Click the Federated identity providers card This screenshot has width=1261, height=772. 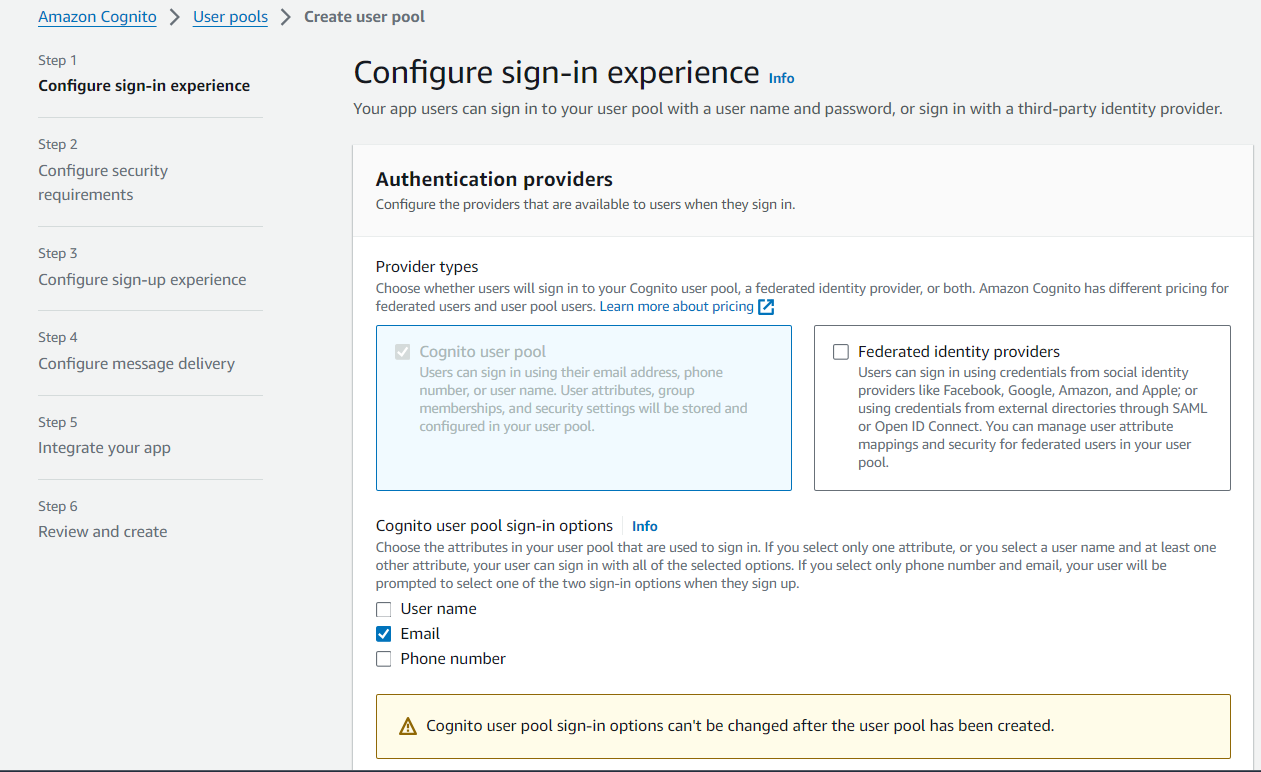point(1022,408)
